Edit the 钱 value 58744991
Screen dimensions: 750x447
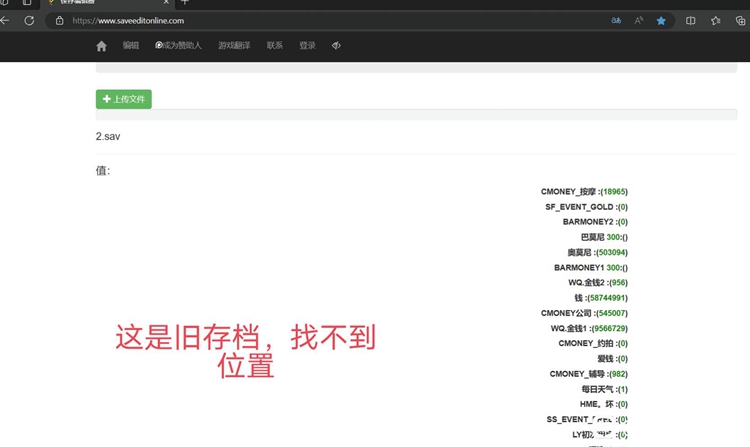coord(607,298)
